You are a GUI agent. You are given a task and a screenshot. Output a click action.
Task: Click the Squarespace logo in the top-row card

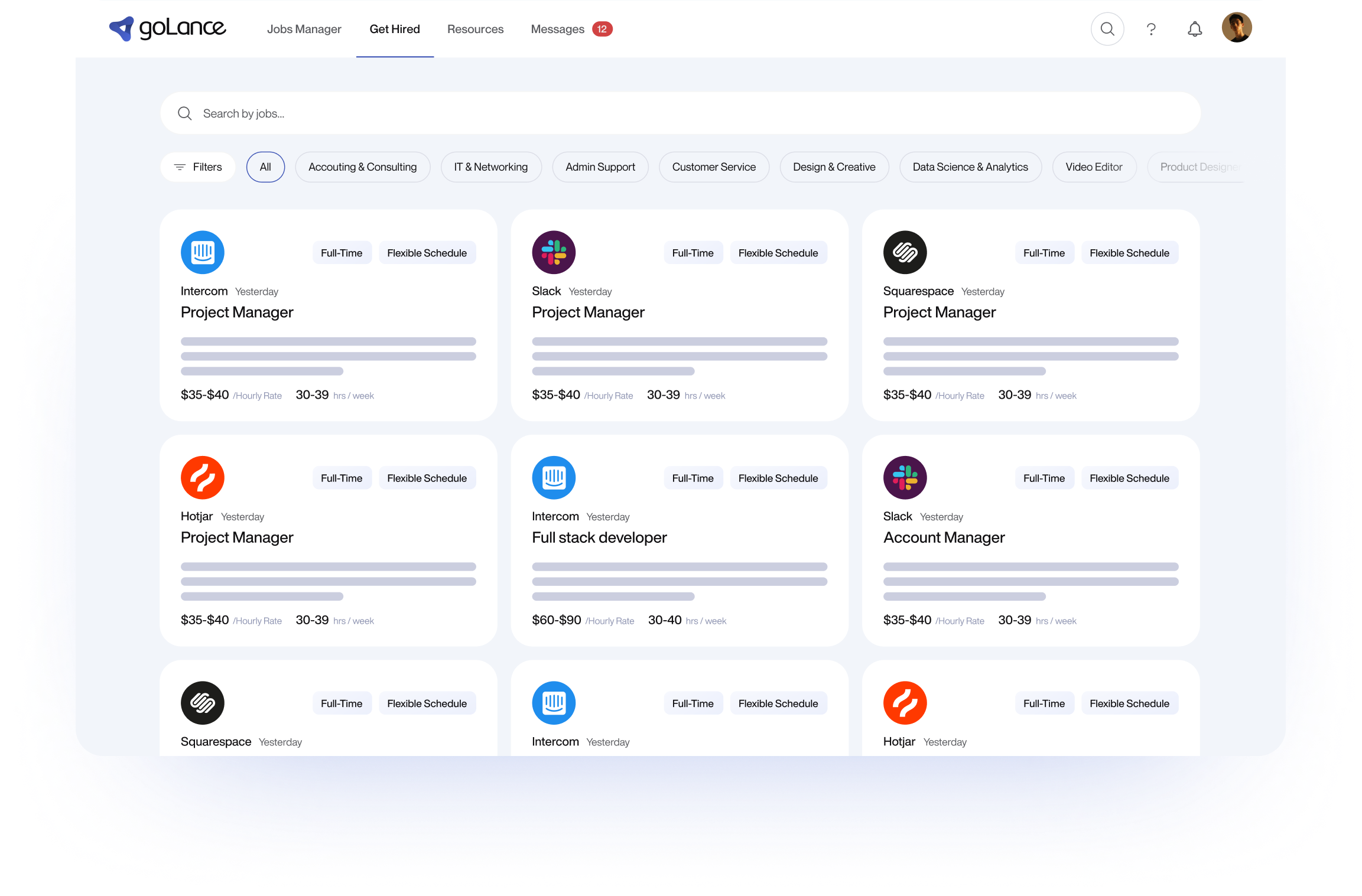[x=904, y=252]
